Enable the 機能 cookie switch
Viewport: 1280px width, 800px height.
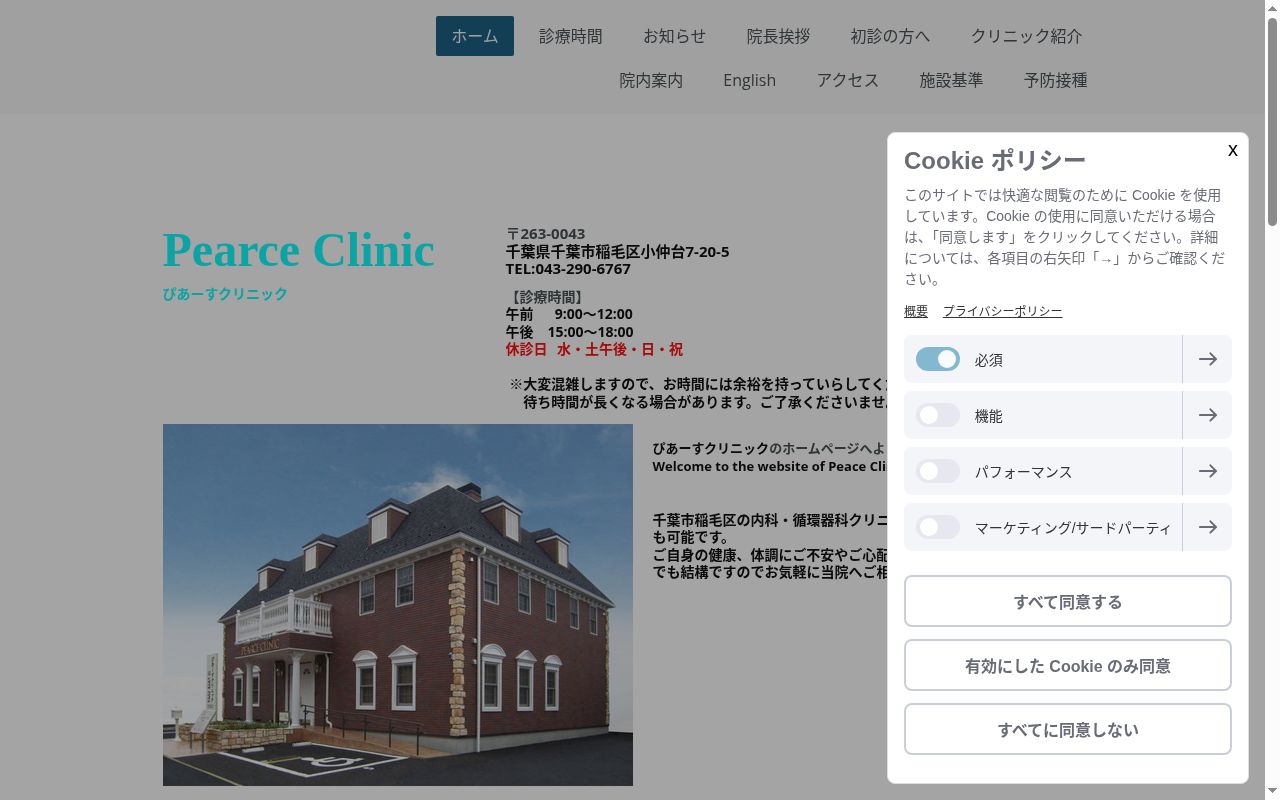click(x=938, y=415)
